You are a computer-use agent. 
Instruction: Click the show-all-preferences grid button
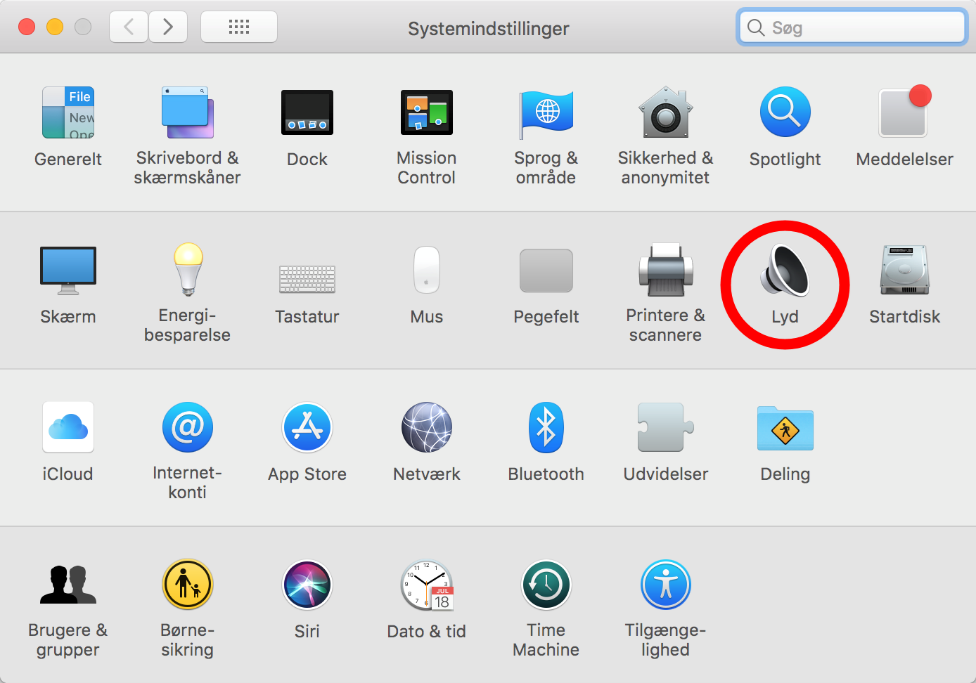pos(237,26)
